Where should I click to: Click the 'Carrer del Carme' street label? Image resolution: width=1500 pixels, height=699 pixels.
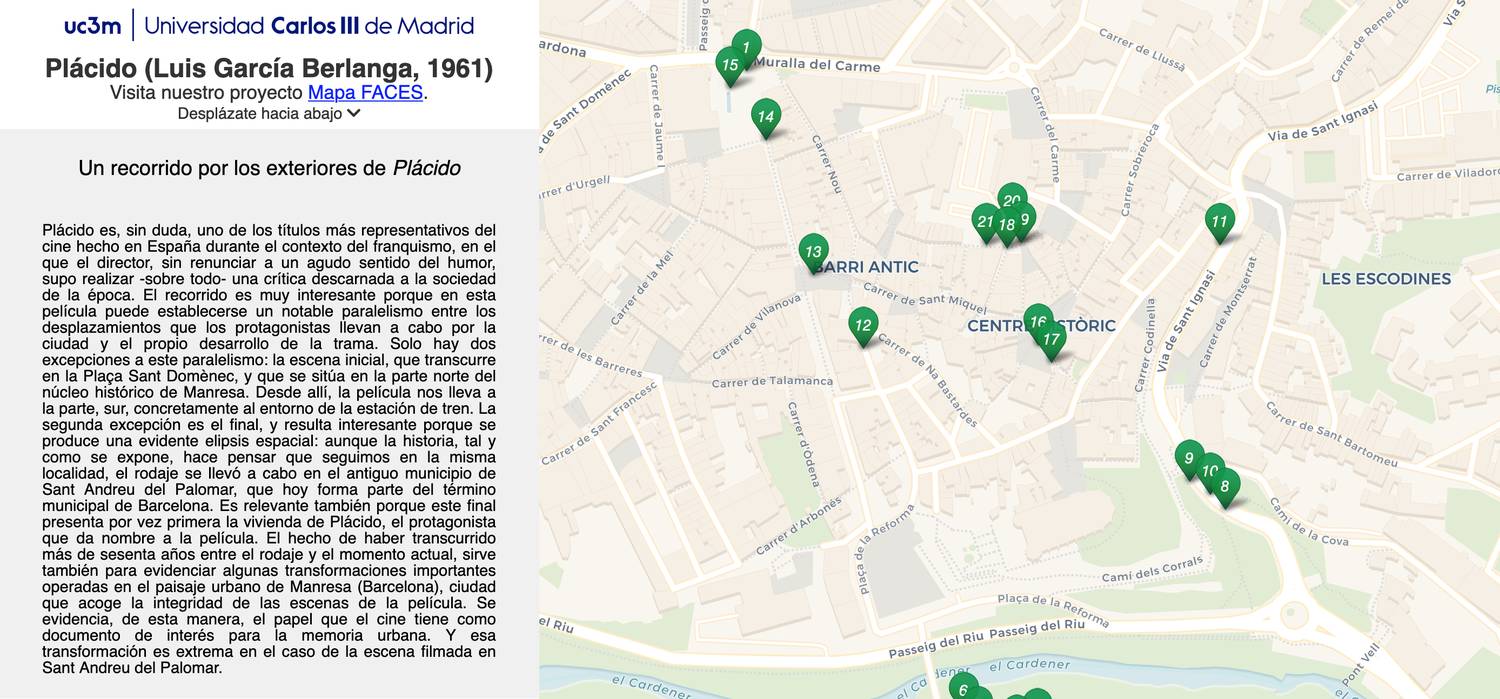coord(1044,135)
